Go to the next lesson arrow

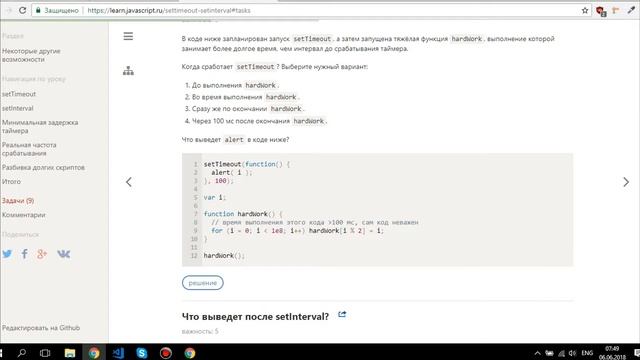tap(626, 182)
